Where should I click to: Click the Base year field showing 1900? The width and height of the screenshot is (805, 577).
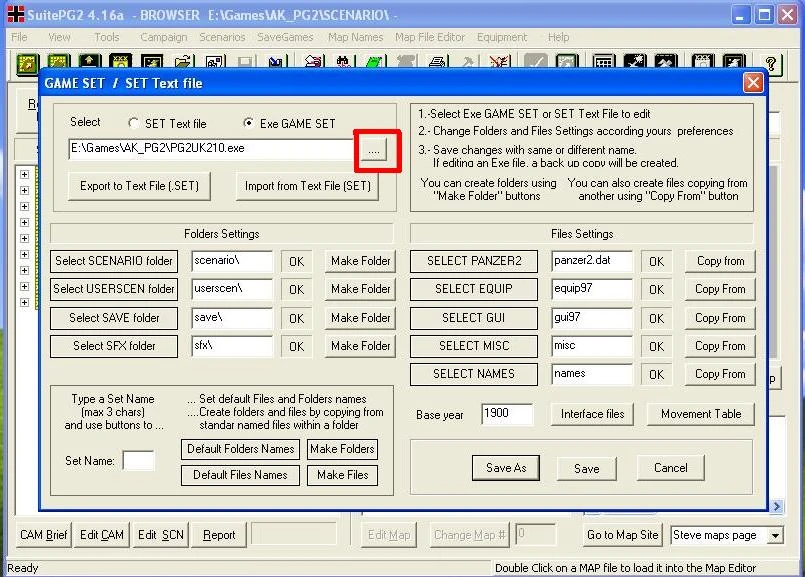507,414
